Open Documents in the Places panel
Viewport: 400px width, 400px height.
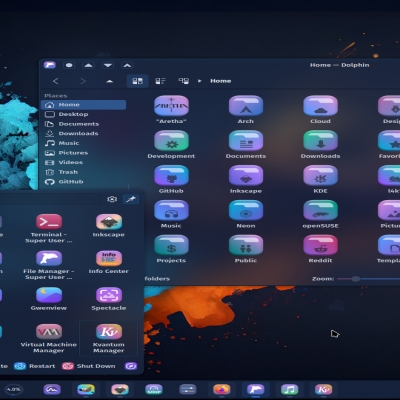(x=83, y=124)
